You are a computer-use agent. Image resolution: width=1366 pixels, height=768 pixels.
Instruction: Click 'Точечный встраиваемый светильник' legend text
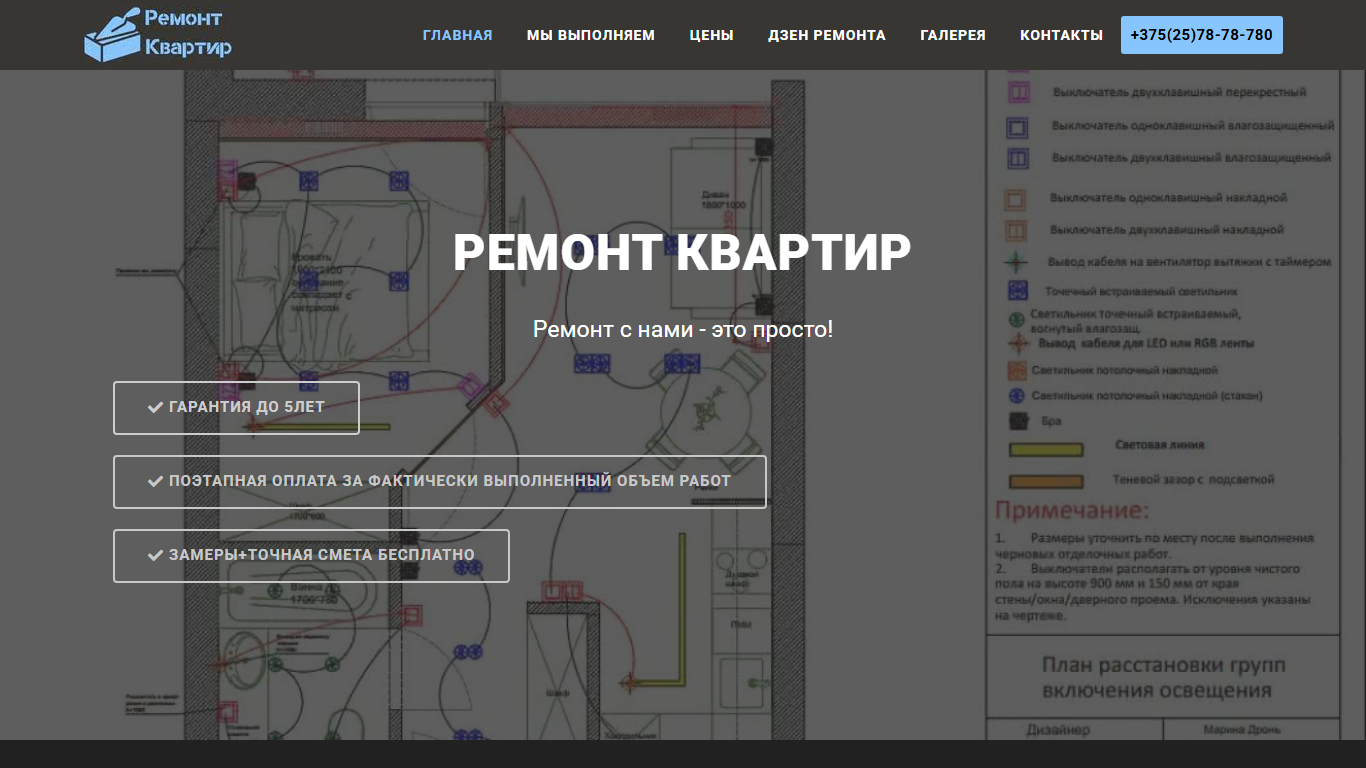click(x=1142, y=292)
